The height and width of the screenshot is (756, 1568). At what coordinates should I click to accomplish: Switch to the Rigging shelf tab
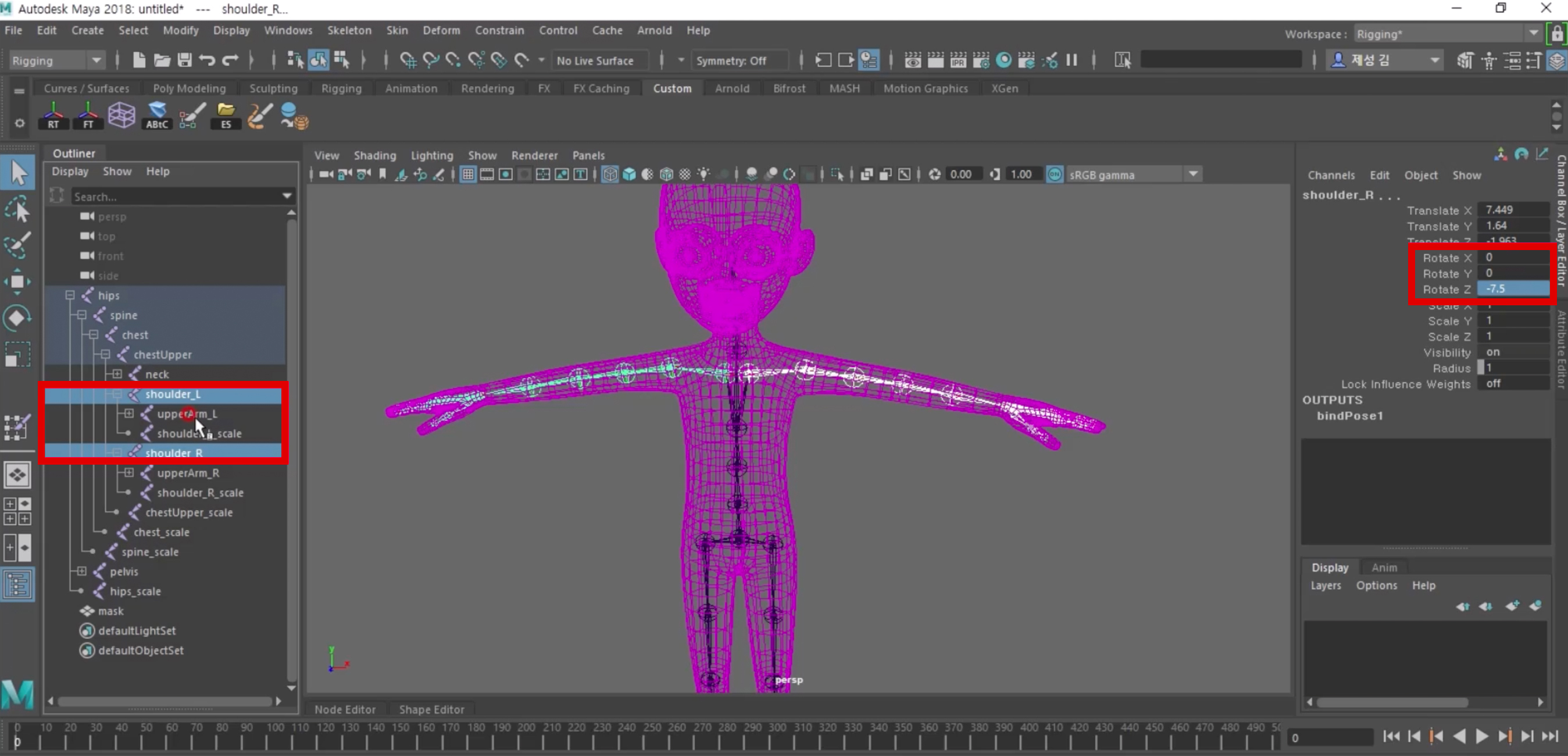tap(341, 88)
